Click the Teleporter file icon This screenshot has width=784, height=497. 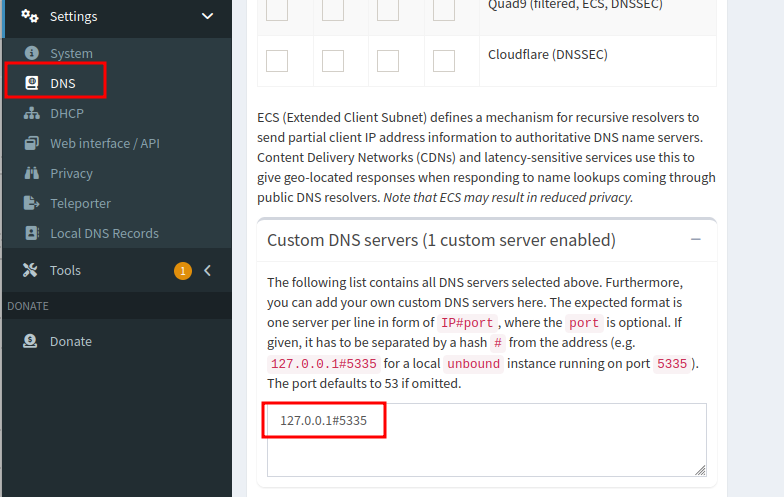pos(31,203)
